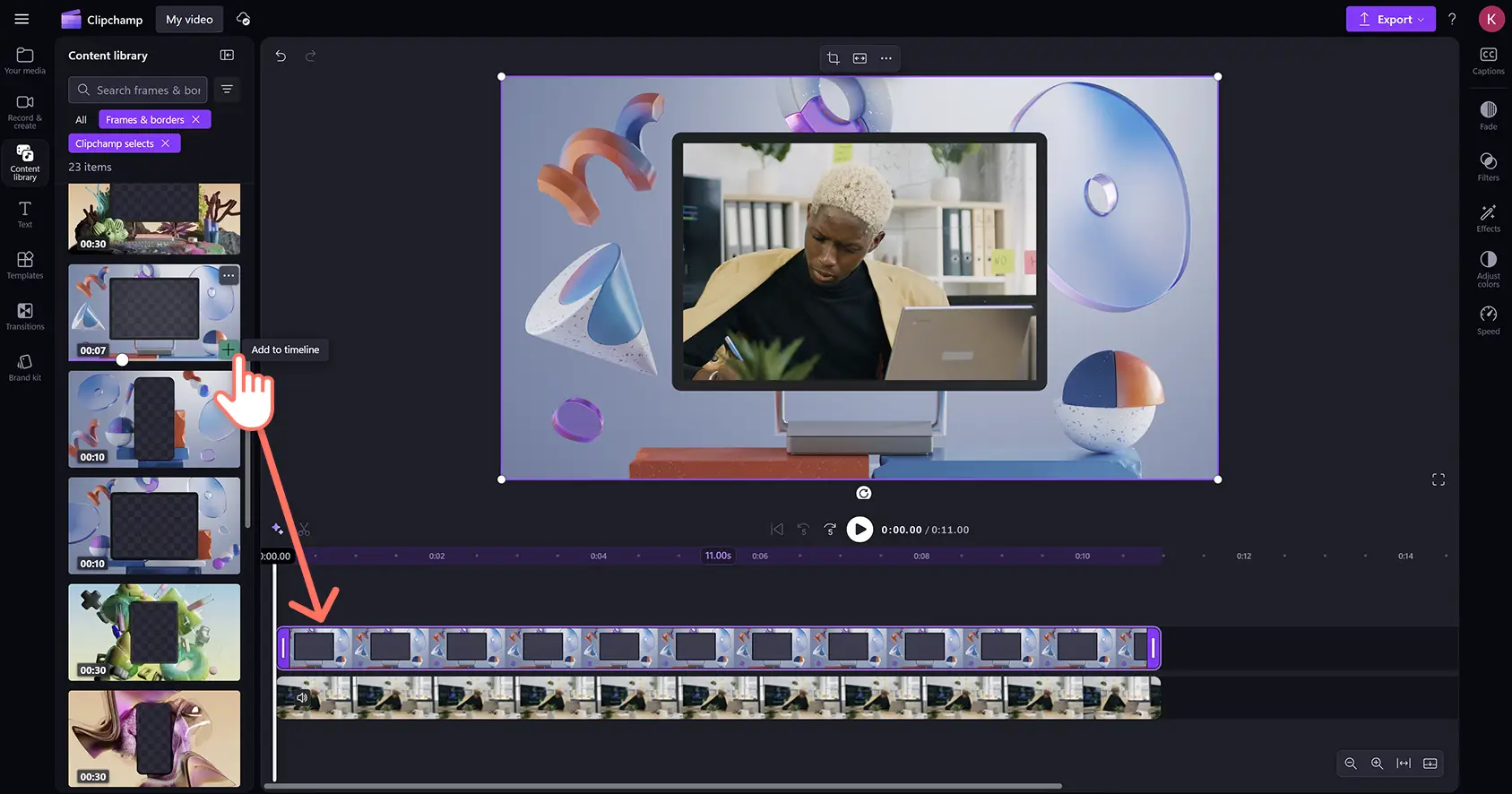Open options menu on 00:07 frame thumbnail
This screenshot has height=794, width=1512.
click(x=229, y=276)
